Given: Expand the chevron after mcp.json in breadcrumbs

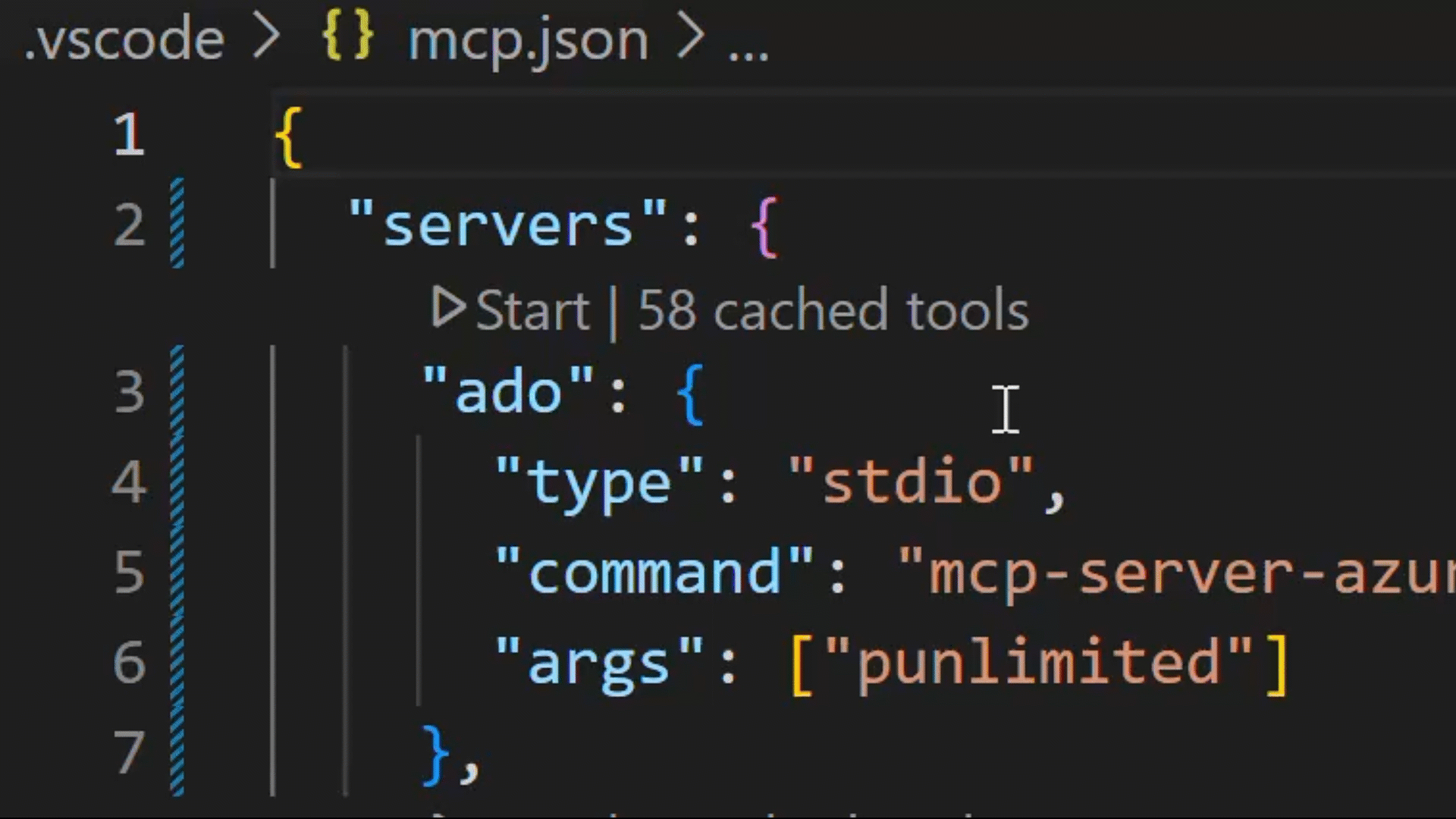Looking at the screenshot, I should [690, 38].
